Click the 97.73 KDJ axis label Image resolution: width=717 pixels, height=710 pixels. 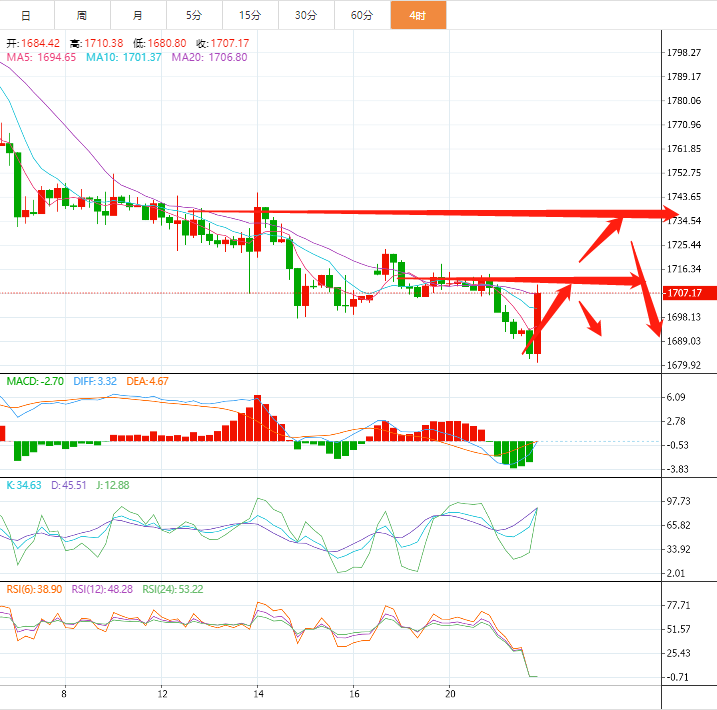tap(679, 501)
